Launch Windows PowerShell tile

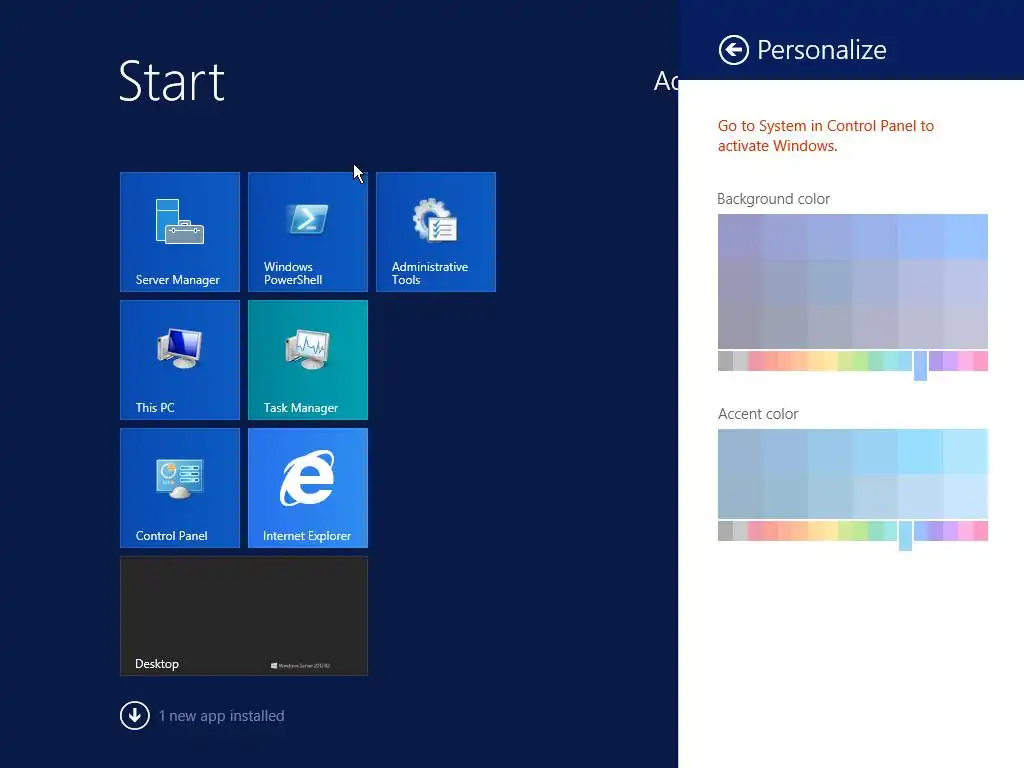308,232
